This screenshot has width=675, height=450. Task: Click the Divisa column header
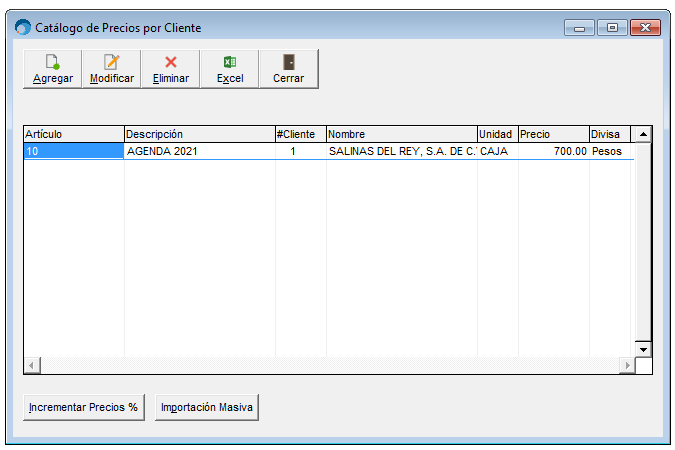(610, 134)
